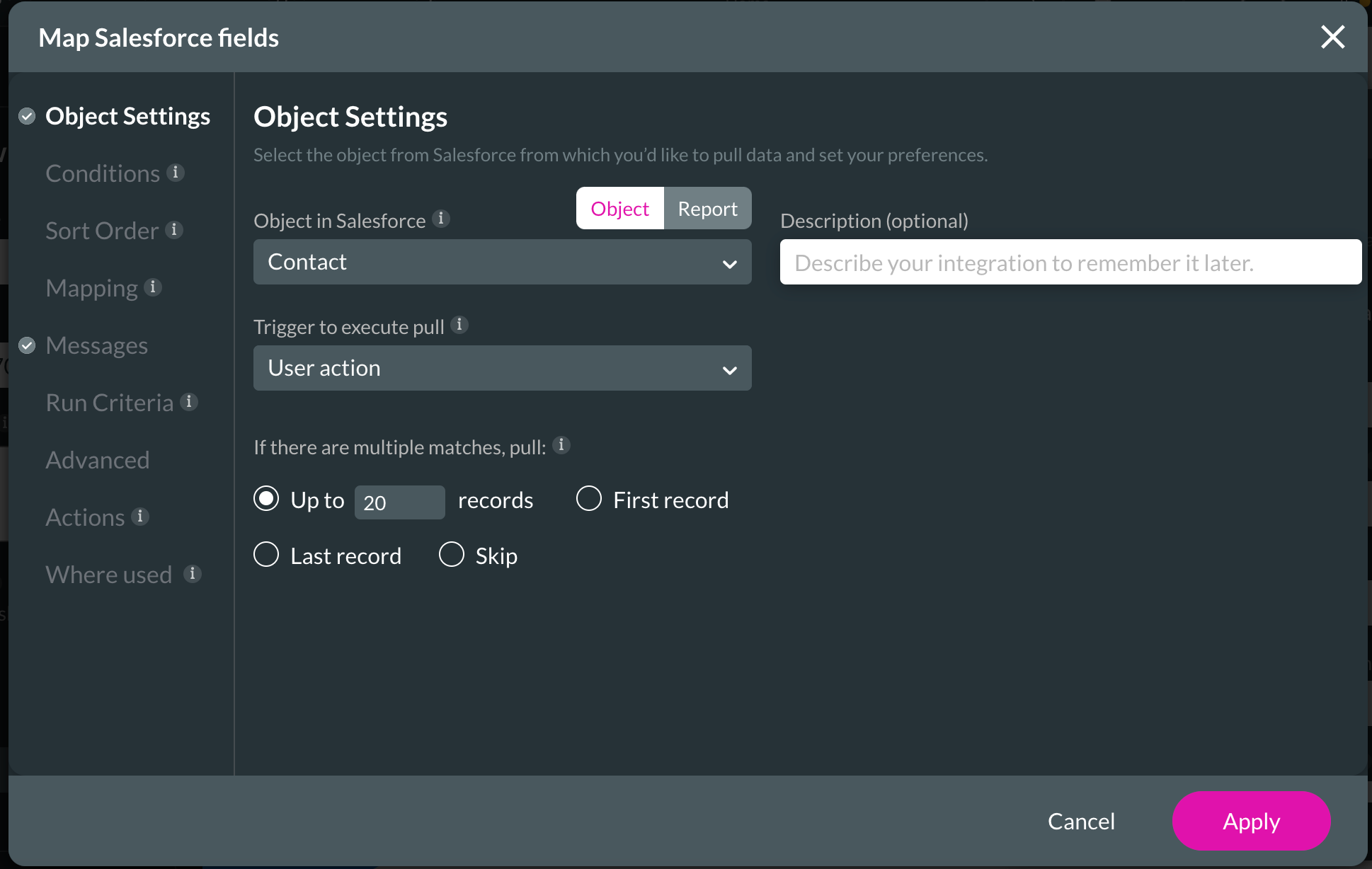Click the pink Apply button
Screen dimensions: 1372x869
(x=1251, y=821)
